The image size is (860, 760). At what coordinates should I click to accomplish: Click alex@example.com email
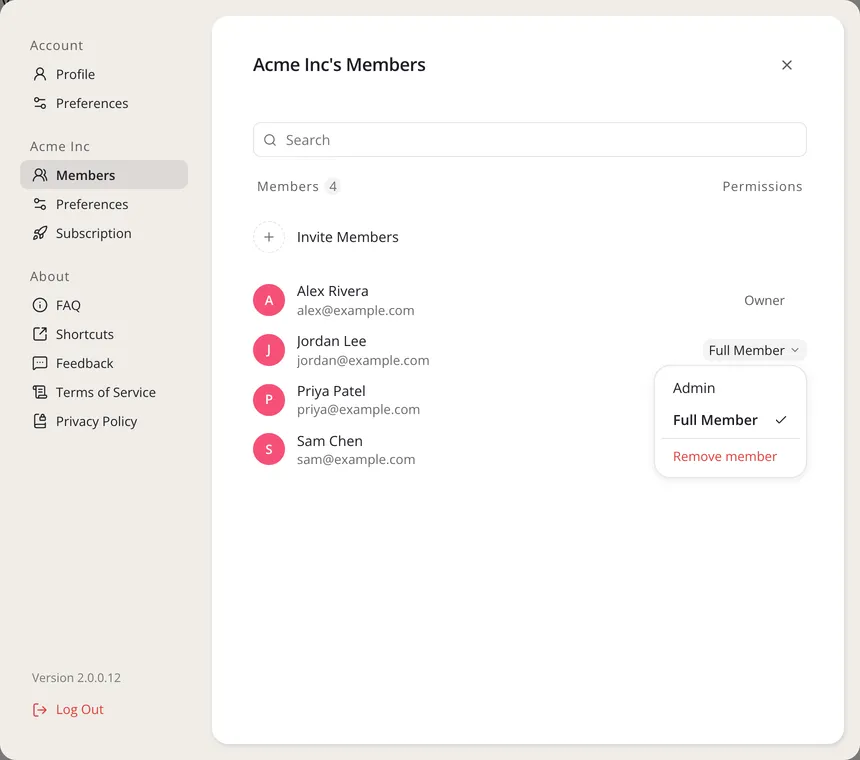pyautogui.click(x=355, y=310)
